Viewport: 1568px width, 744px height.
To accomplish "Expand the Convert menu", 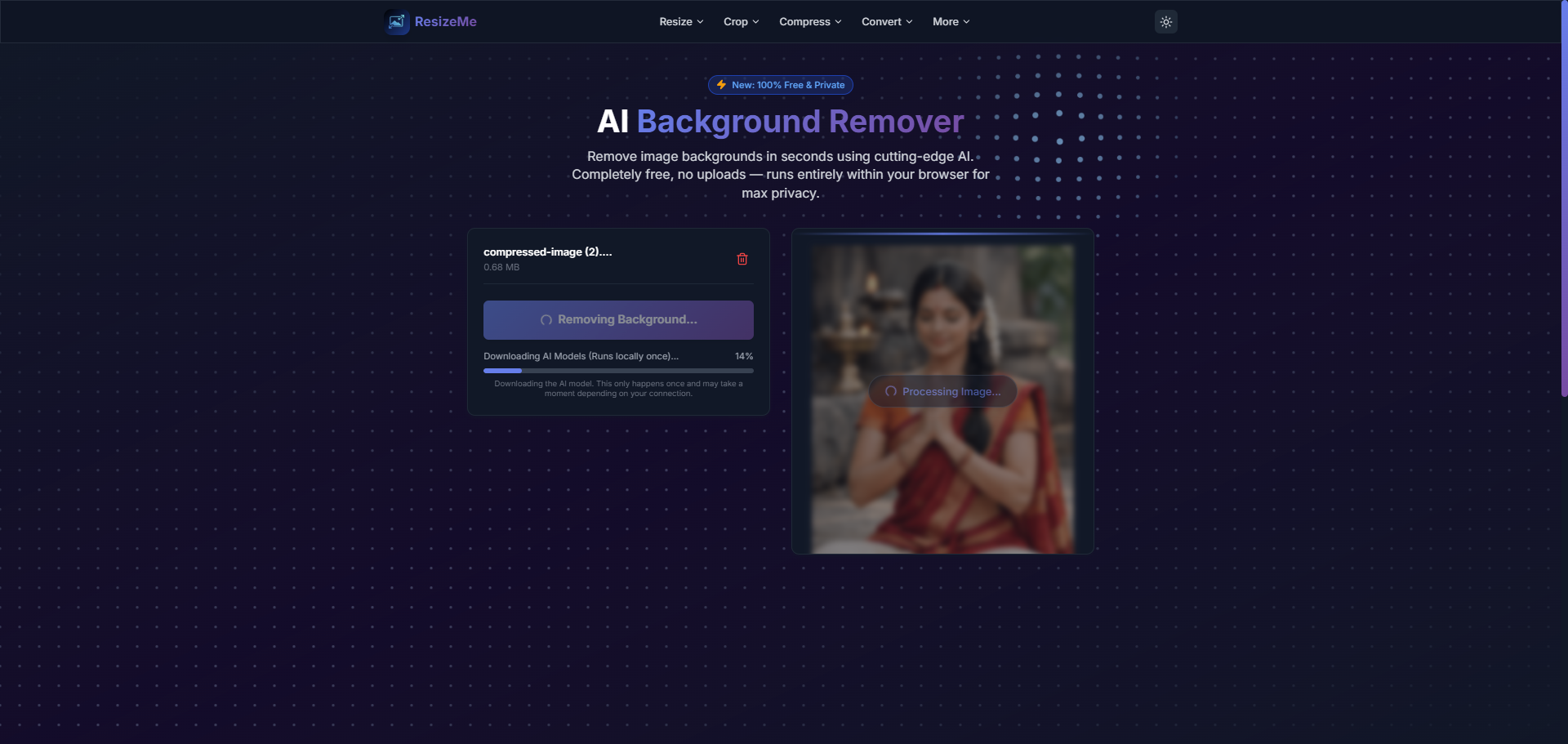I will coord(885,21).
